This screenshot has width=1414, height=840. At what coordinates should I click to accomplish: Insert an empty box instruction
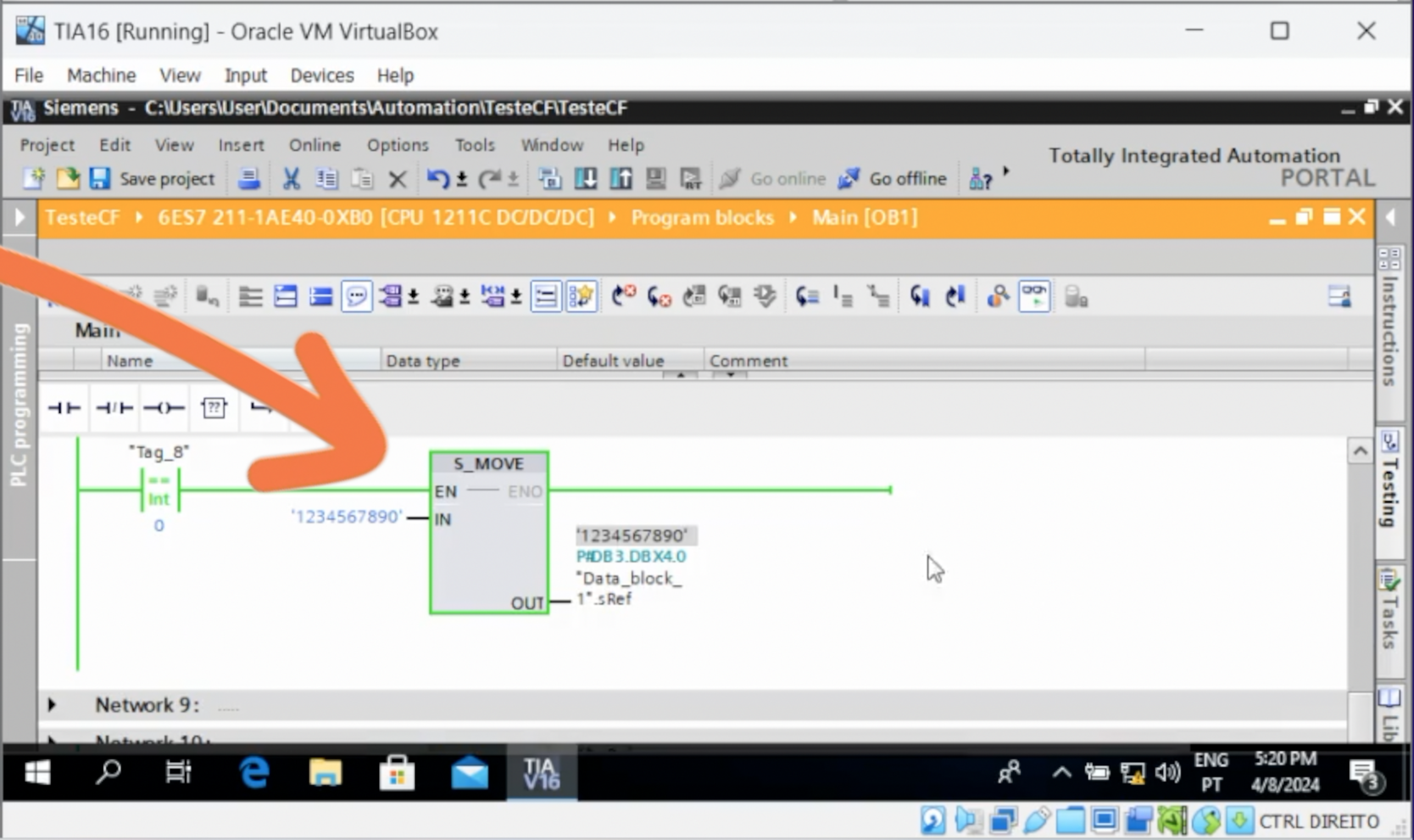[x=214, y=407]
